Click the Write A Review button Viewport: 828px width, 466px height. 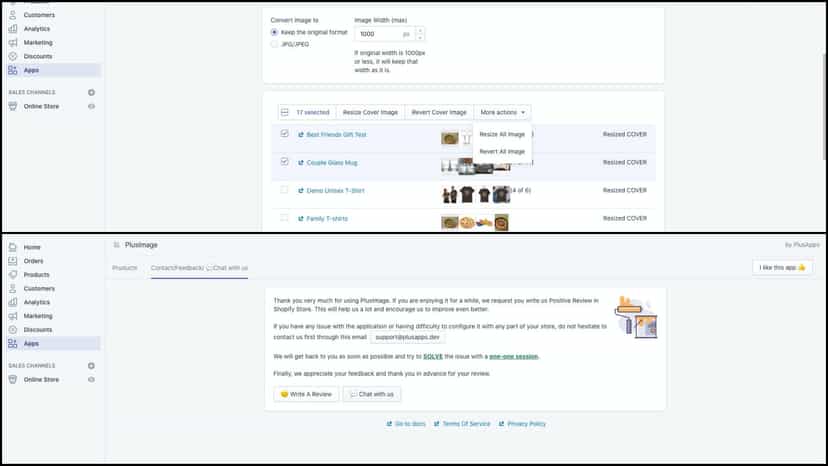[x=306, y=394]
